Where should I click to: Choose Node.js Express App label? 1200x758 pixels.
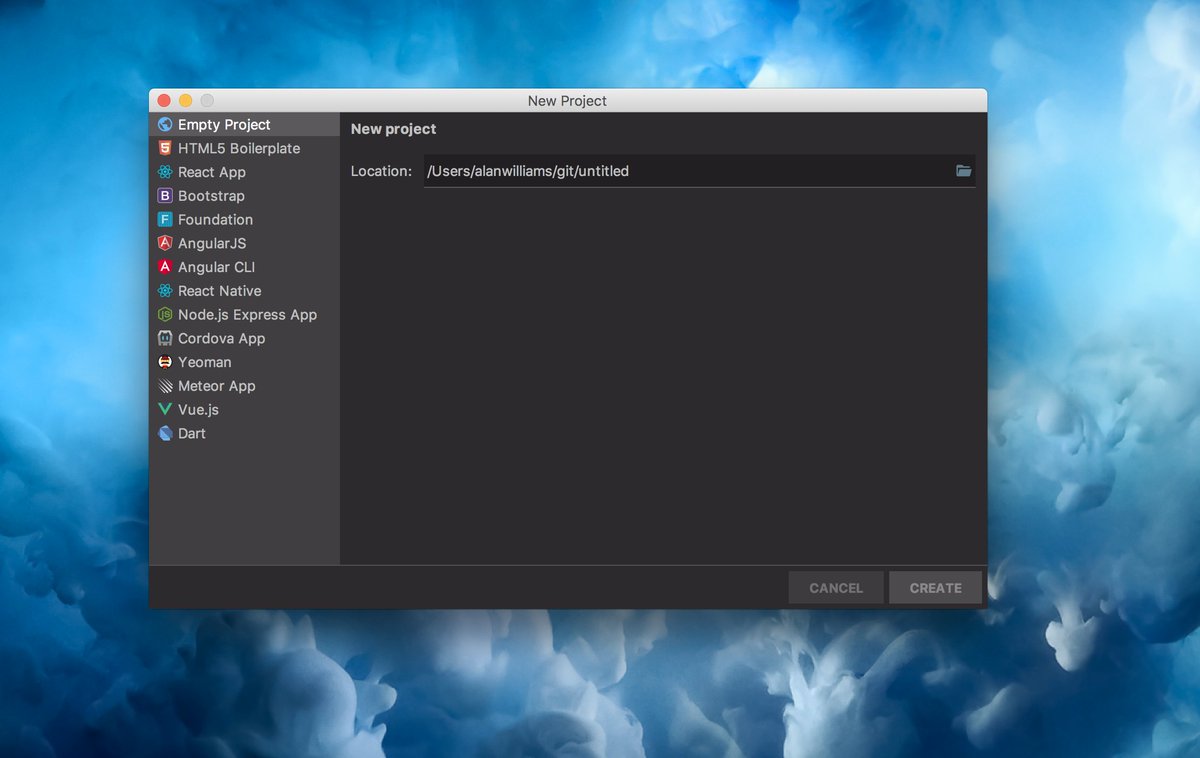click(x=247, y=315)
